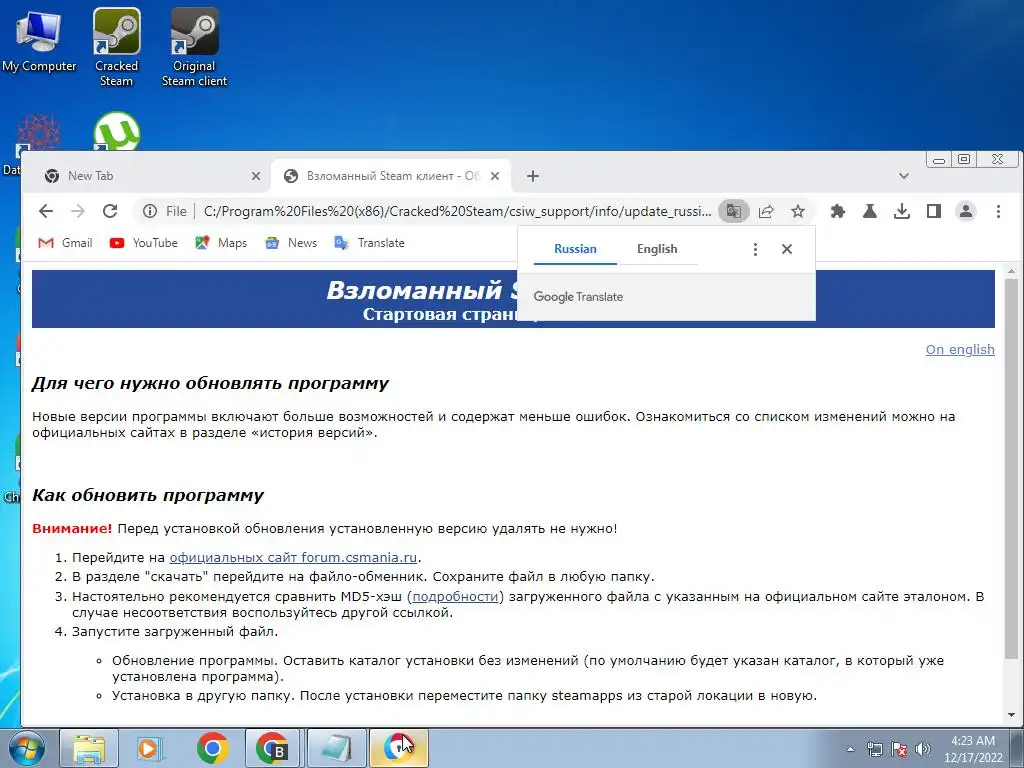The width and height of the screenshot is (1024, 768).
Task: Open Windows Media Player from taskbar
Action: click(150, 748)
